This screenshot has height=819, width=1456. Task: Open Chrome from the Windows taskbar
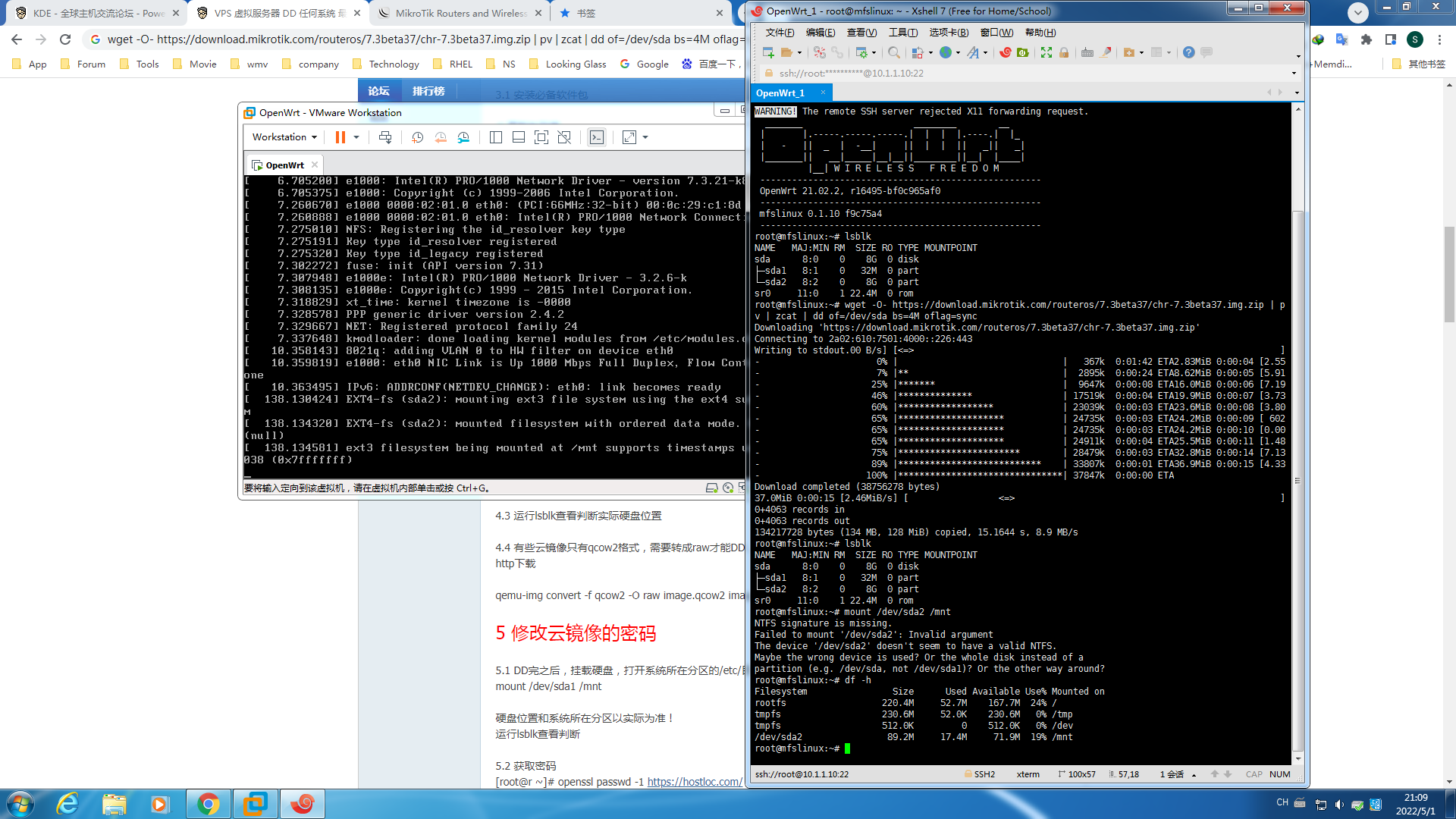[208, 804]
